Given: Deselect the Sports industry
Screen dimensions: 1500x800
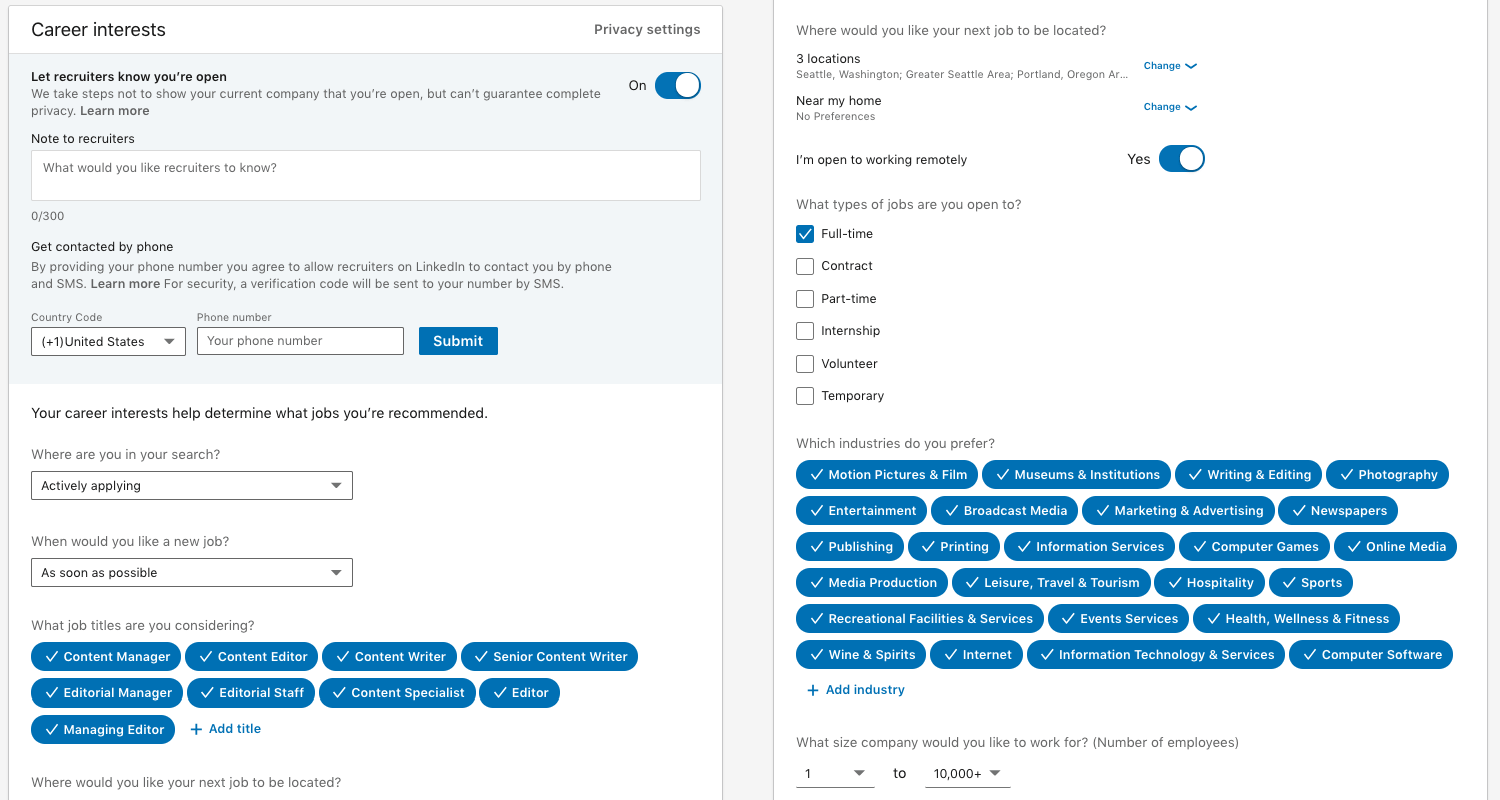Looking at the screenshot, I should (x=1311, y=582).
